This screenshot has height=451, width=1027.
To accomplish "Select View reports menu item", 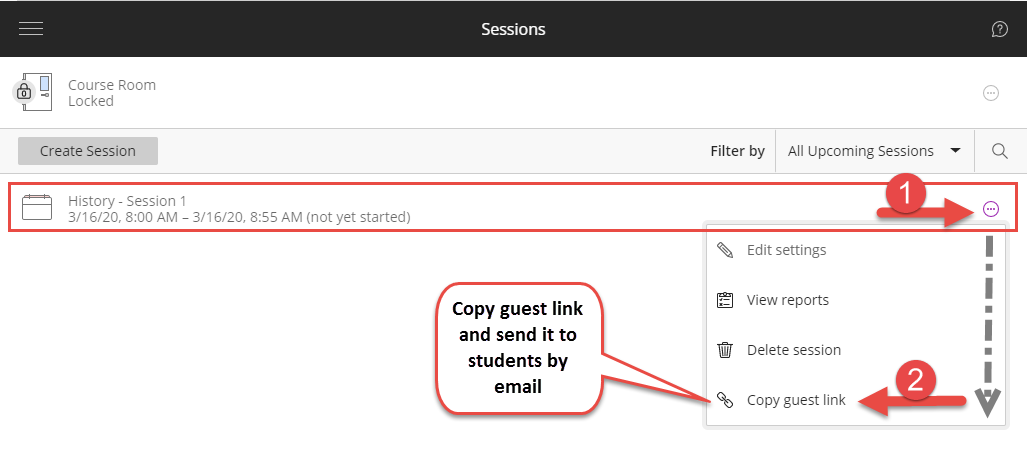I will (x=787, y=300).
